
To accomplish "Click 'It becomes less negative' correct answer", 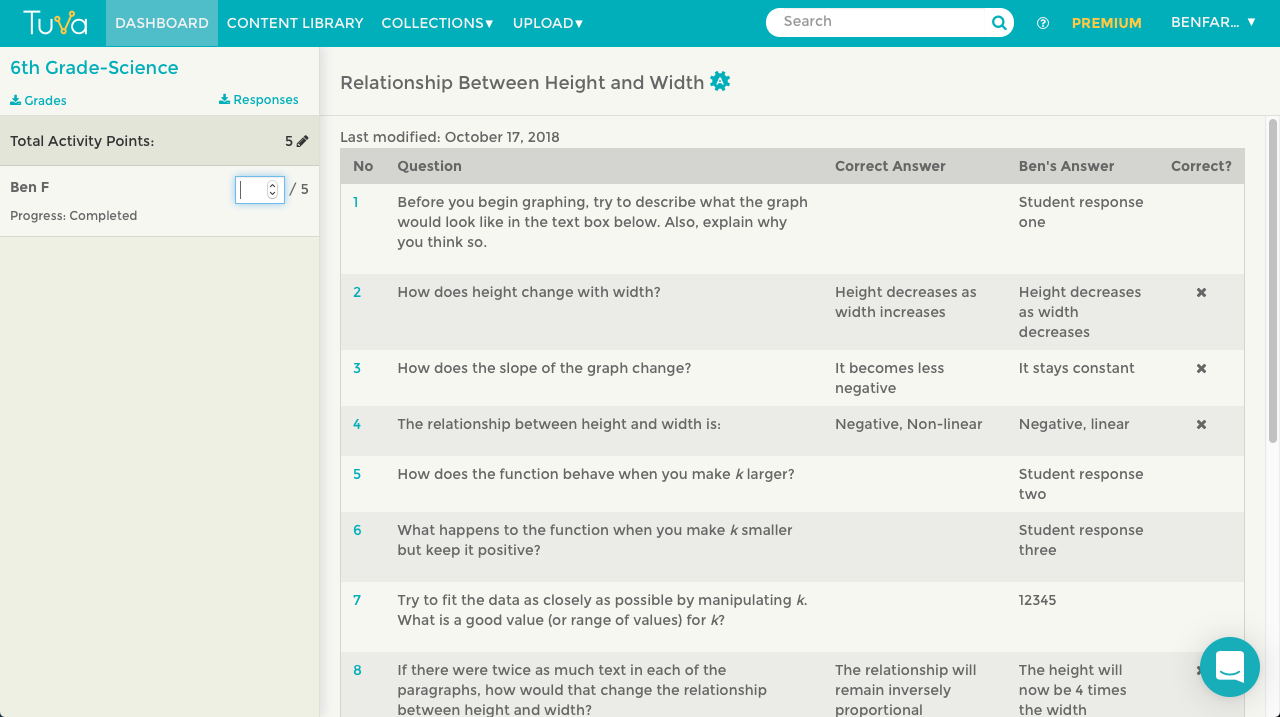I will 890,378.
